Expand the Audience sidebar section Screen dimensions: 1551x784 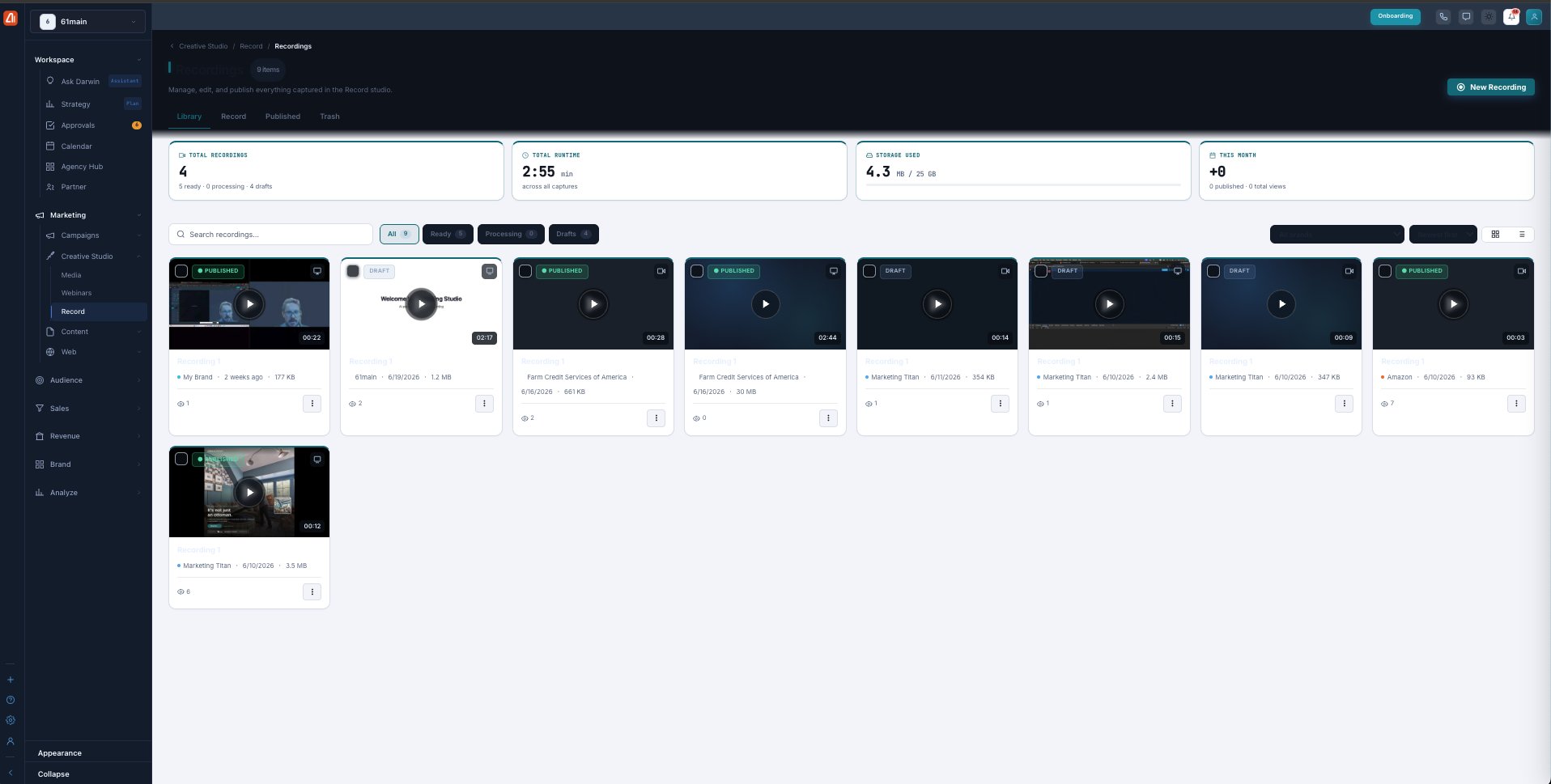click(x=138, y=380)
